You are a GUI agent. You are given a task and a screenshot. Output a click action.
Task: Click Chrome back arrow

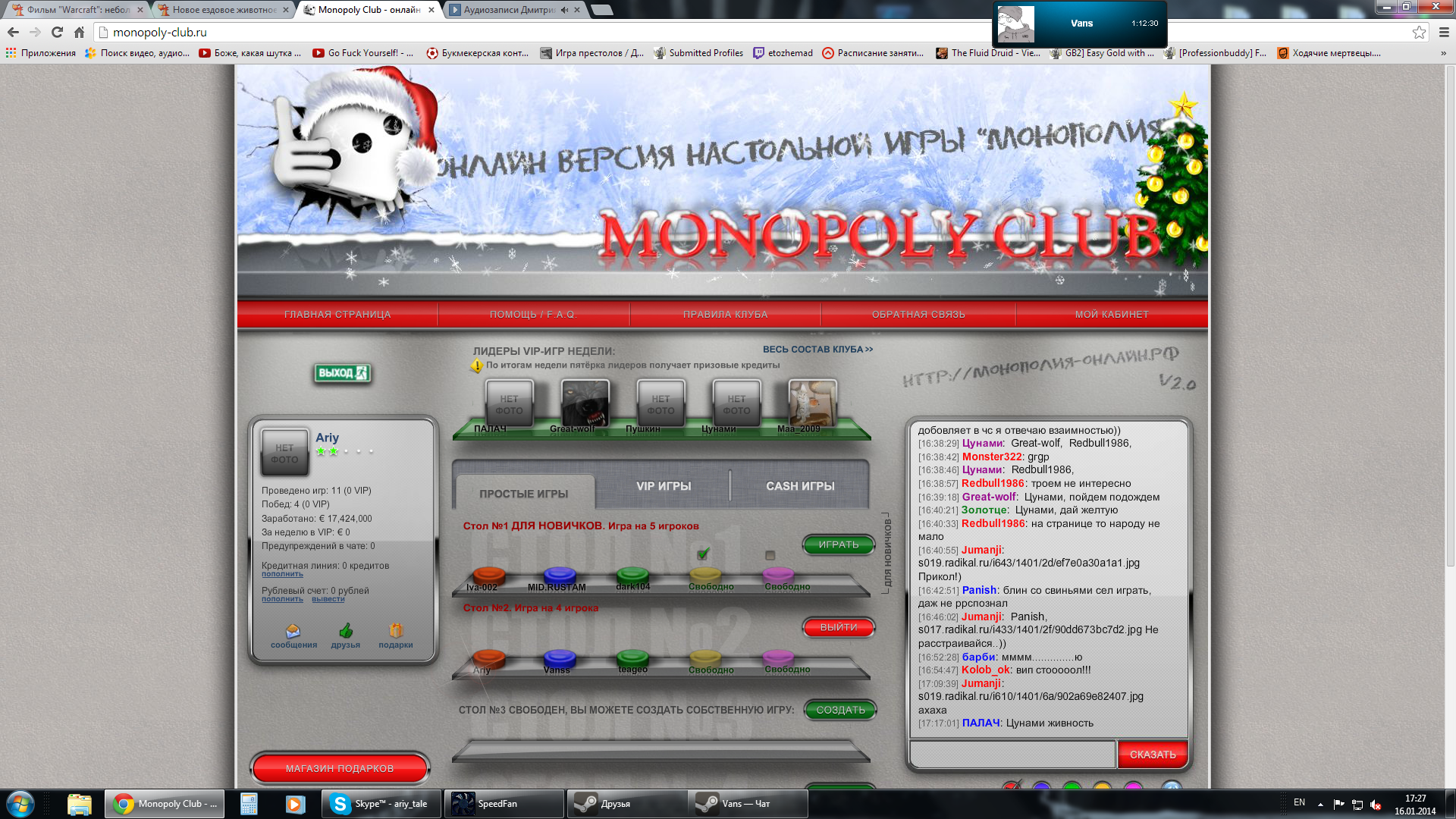coord(13,32)
